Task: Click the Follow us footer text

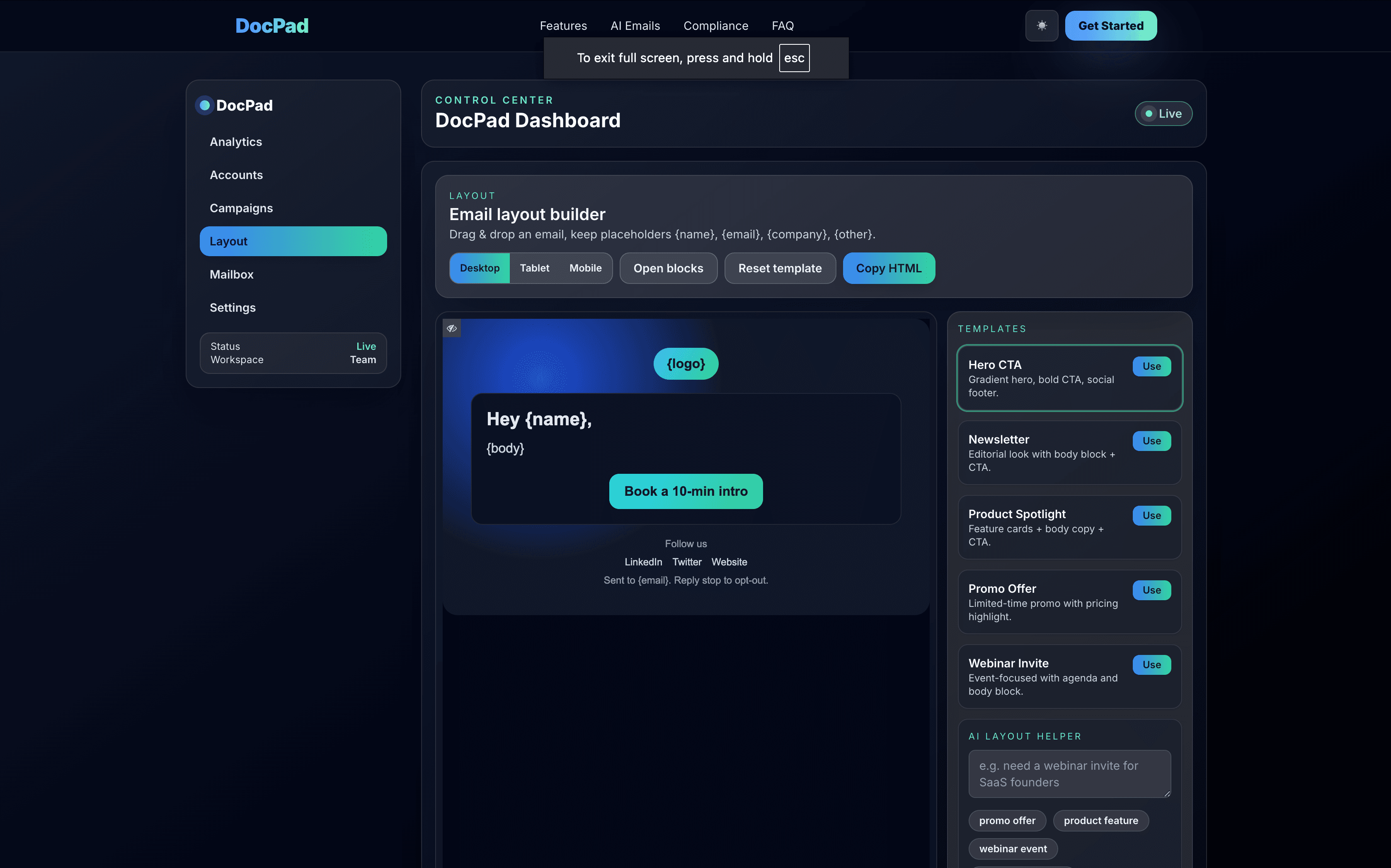Action: tap(686, 544)
